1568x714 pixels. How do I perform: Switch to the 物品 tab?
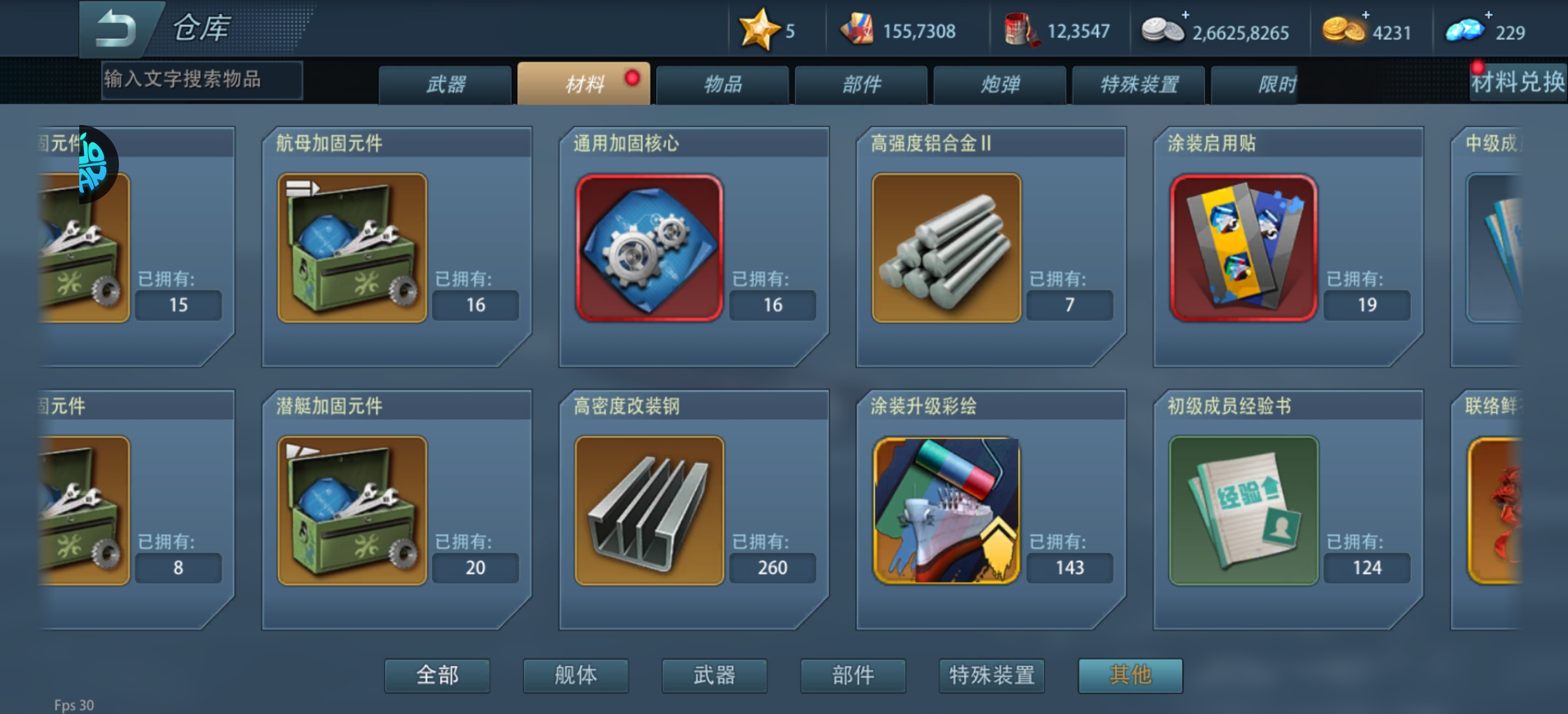click(722, 85)
